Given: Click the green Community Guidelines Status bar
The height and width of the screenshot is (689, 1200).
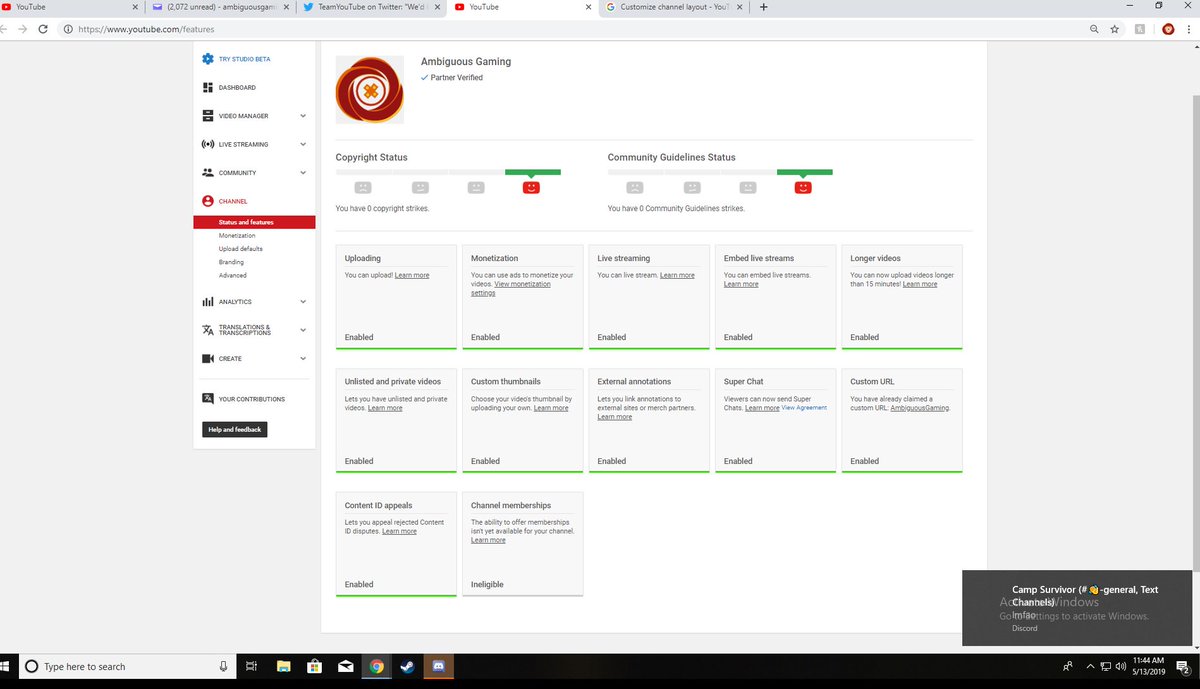Looking at the screenshot, I should pos(805,172).
